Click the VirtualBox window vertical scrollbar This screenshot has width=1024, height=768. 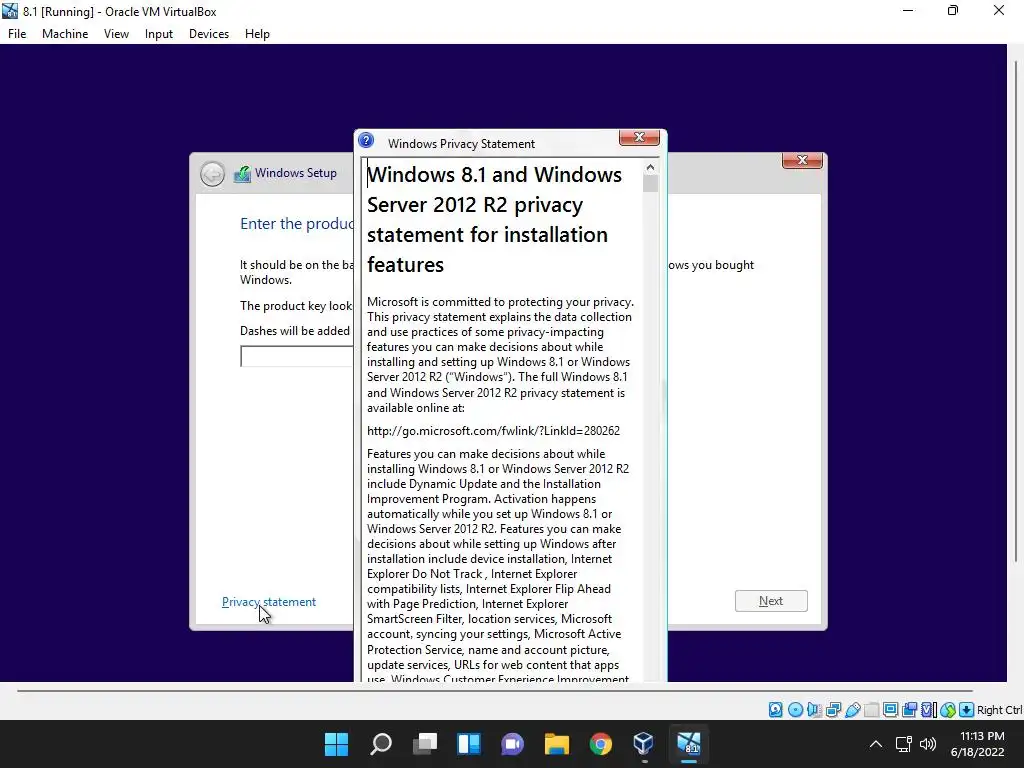1016,310
